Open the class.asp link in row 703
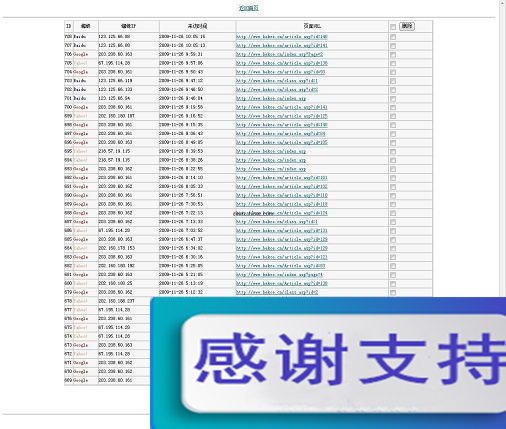506x429 pixels. click(277, 81)
